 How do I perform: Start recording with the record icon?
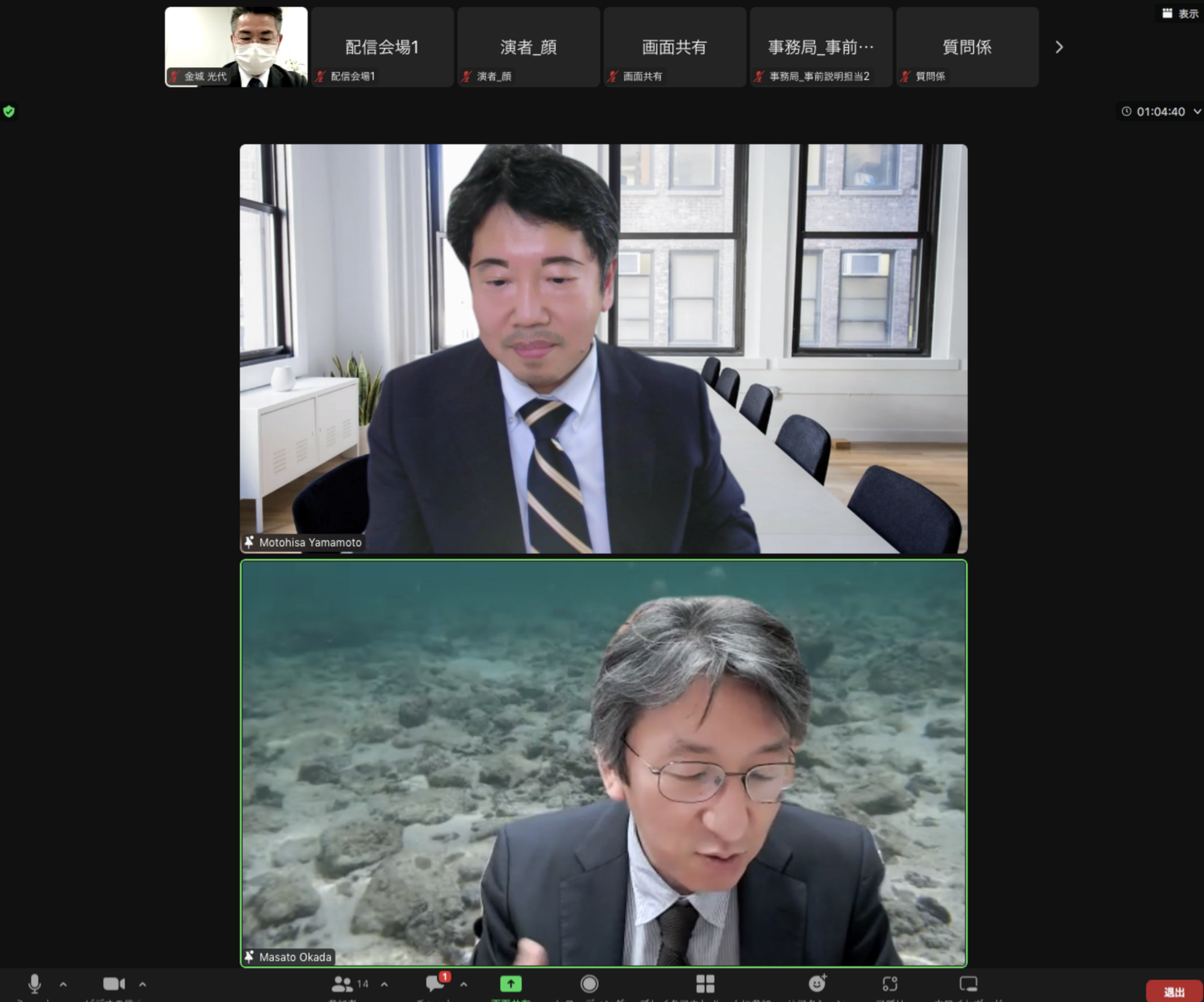point(589,983)
